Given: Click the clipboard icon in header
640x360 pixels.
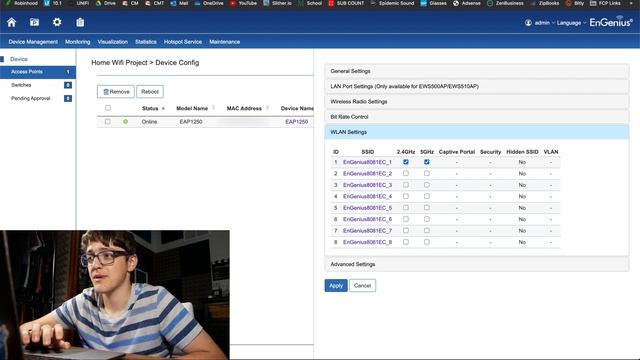Looking at the screenshot, I should 80,22.
